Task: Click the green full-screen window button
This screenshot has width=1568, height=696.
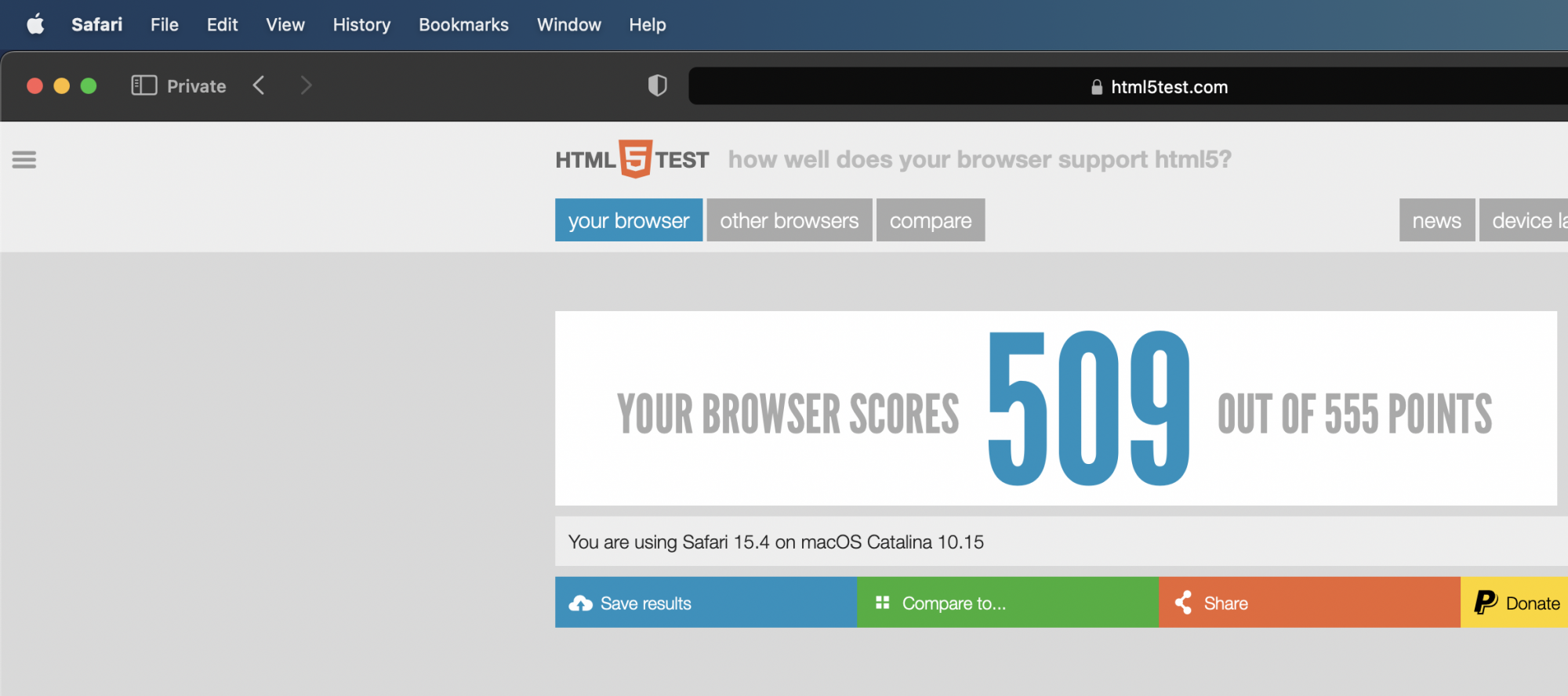Action: pyautogui.click(x=89, y=85)
